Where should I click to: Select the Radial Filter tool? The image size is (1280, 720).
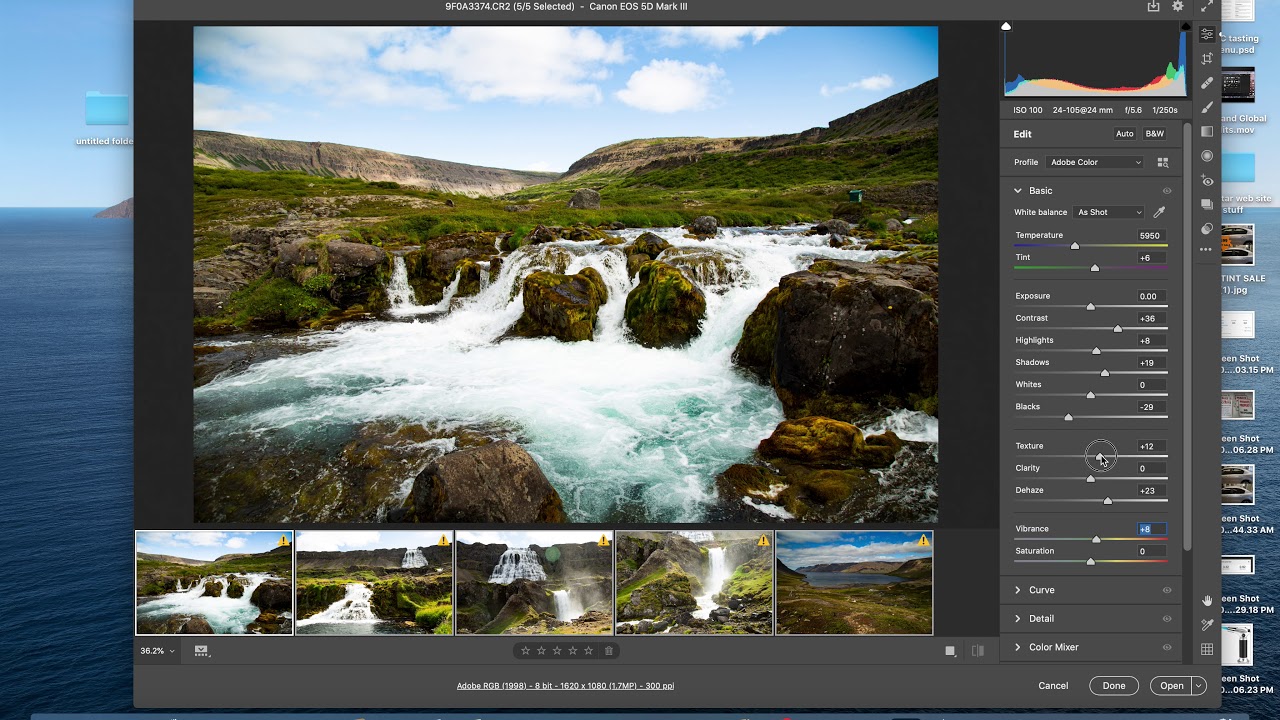[1207, 155]
